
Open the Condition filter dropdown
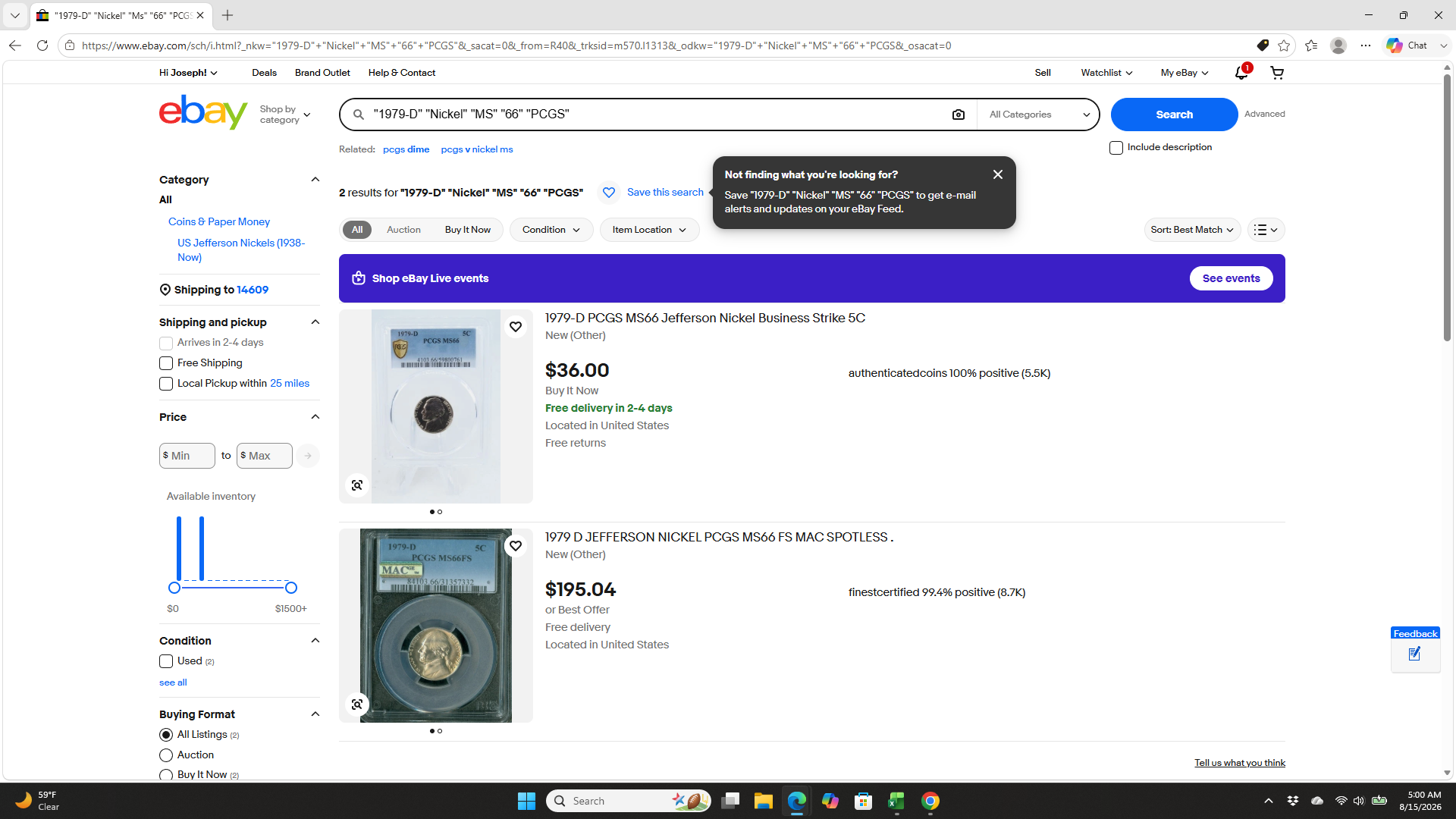click(x=551, y=230)
